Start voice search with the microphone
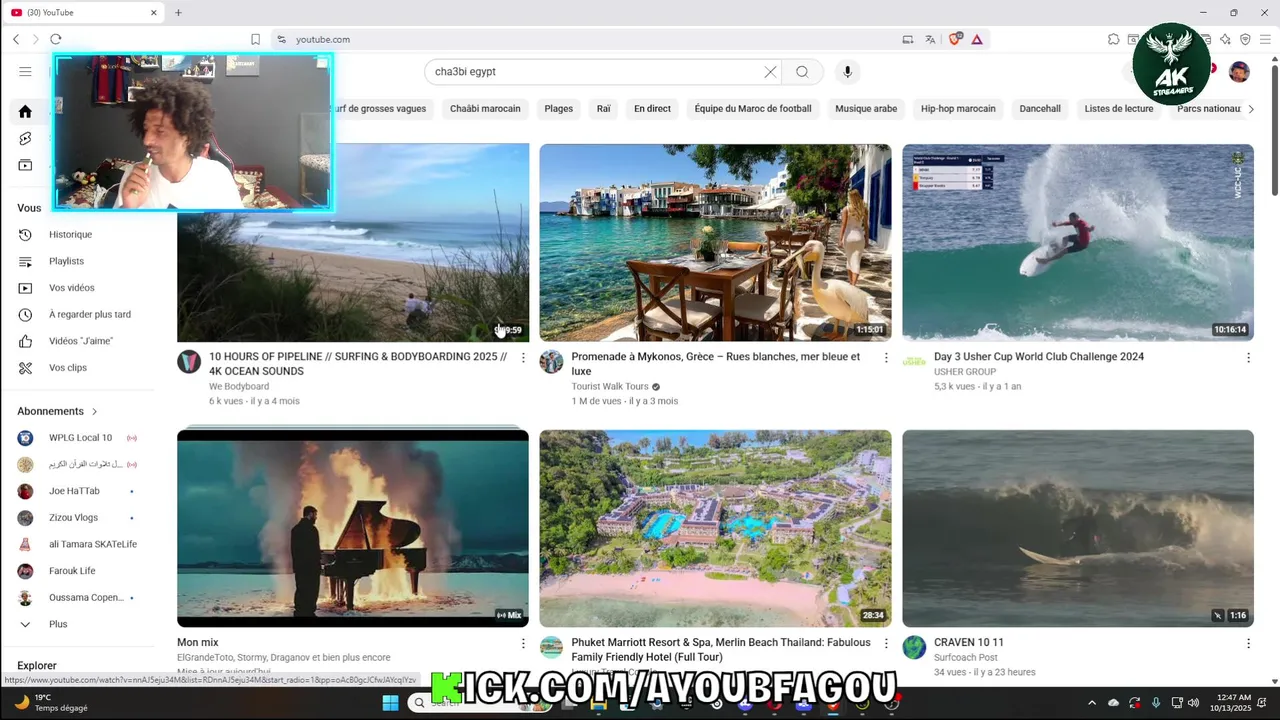The image size is (1280, 720). [x=847, y=72]
